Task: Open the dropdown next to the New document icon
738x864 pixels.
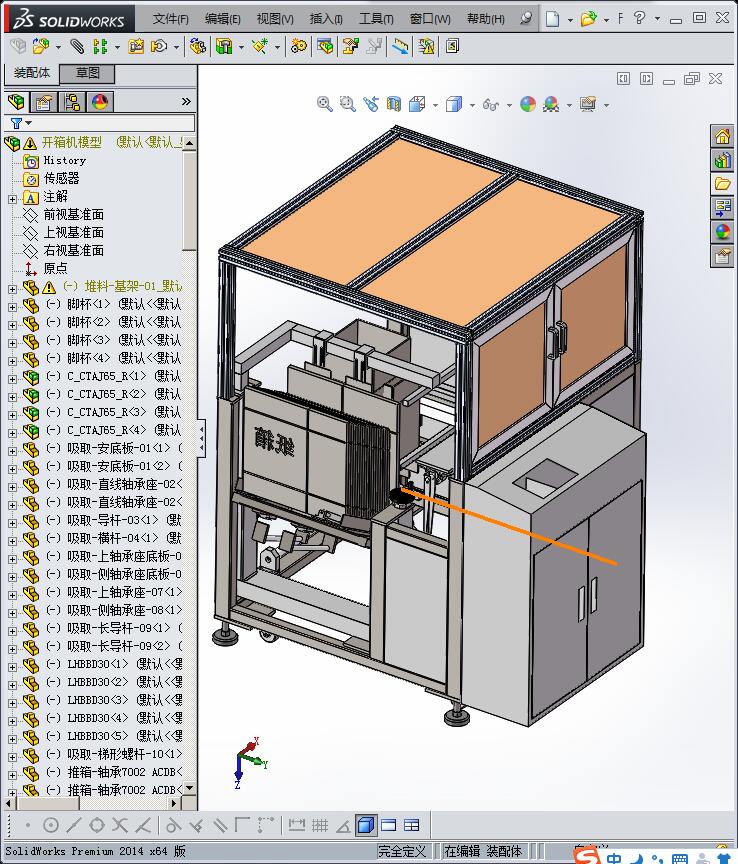Action: (570, 19)
